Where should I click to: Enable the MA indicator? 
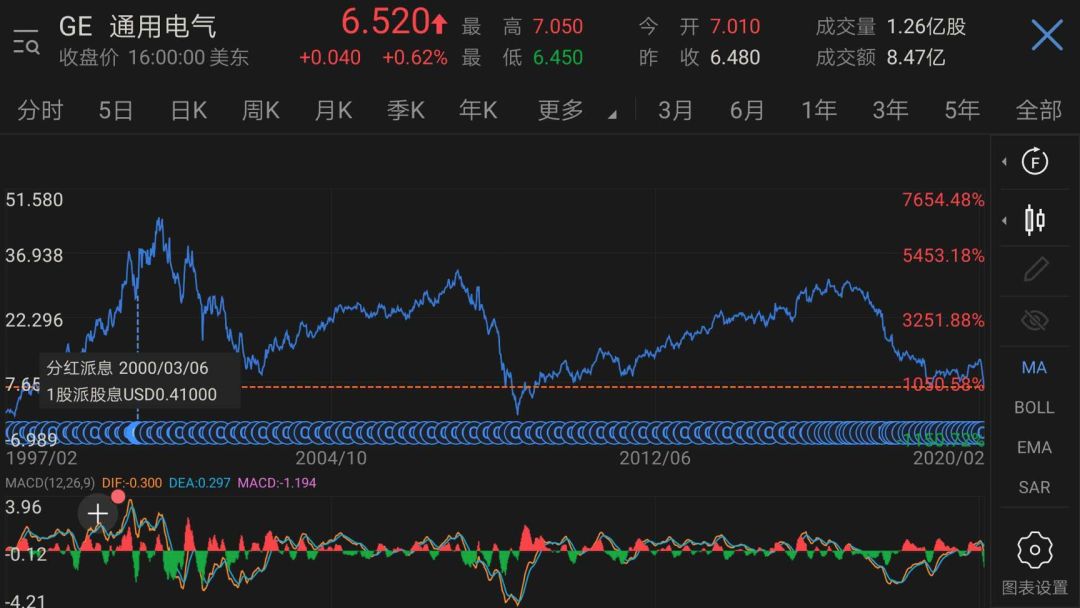tap(1034, 368)
